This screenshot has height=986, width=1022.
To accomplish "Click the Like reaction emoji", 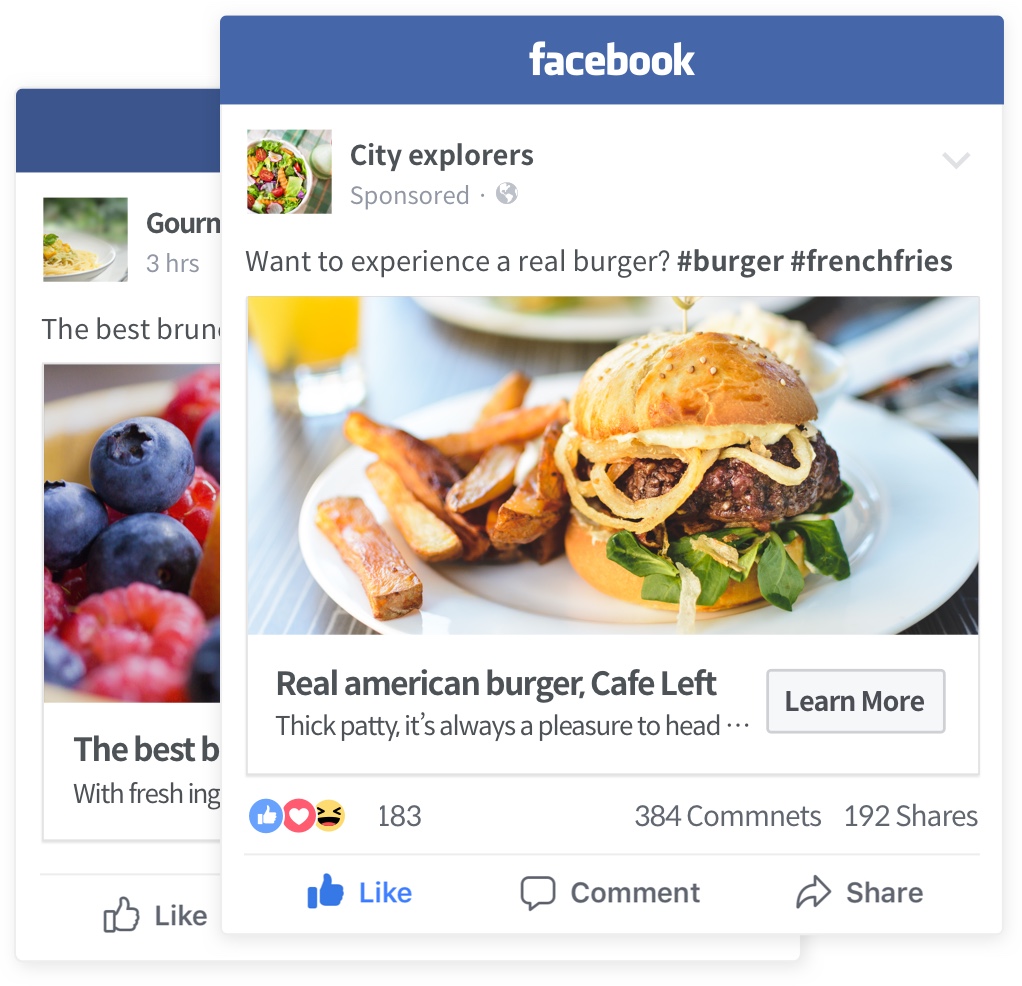I will (x=265, y=815).
